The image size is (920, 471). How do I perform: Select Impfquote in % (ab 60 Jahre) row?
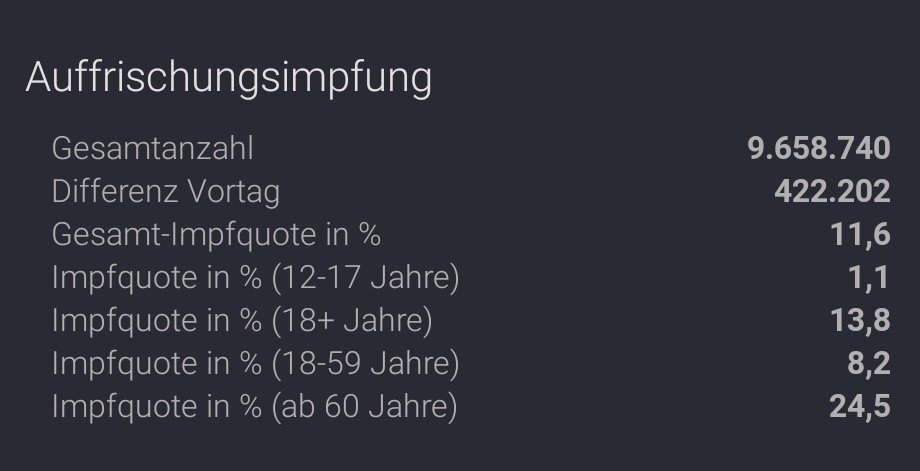471,406
